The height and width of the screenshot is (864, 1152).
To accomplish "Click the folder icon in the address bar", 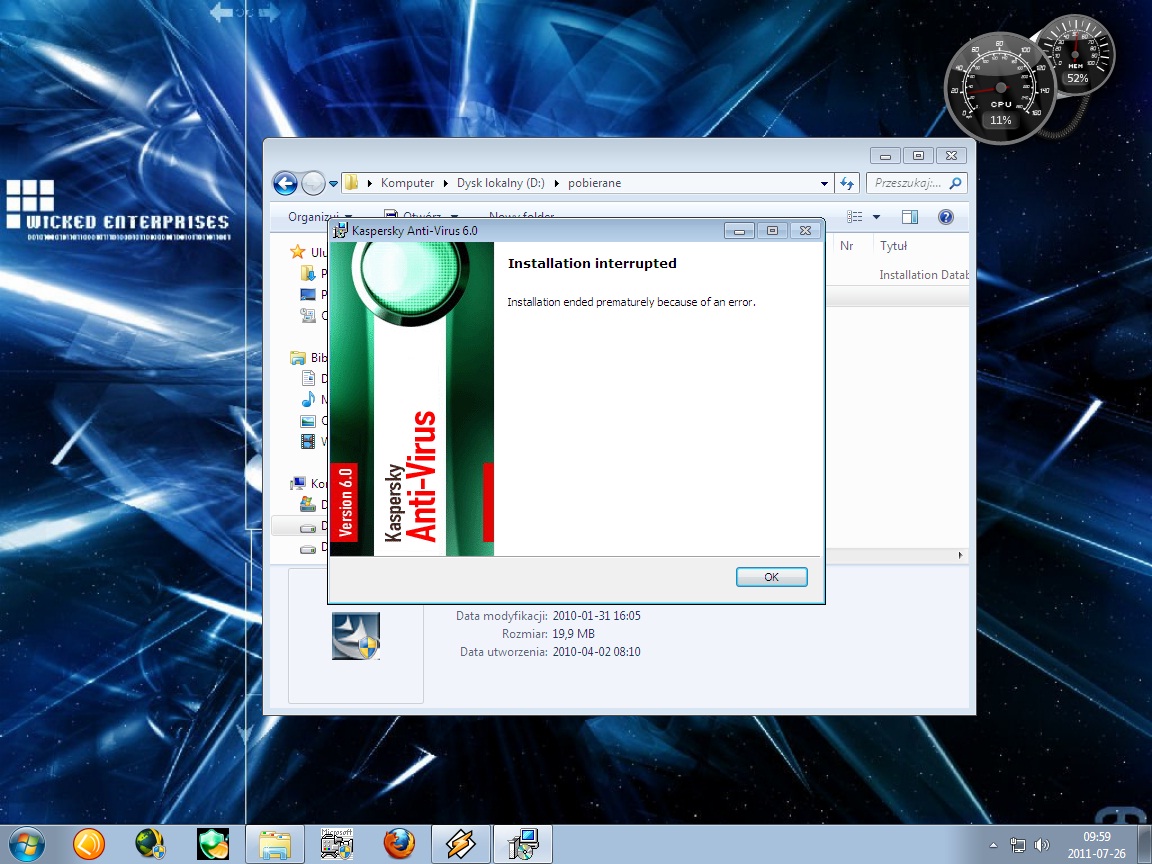I will [352, 182].
